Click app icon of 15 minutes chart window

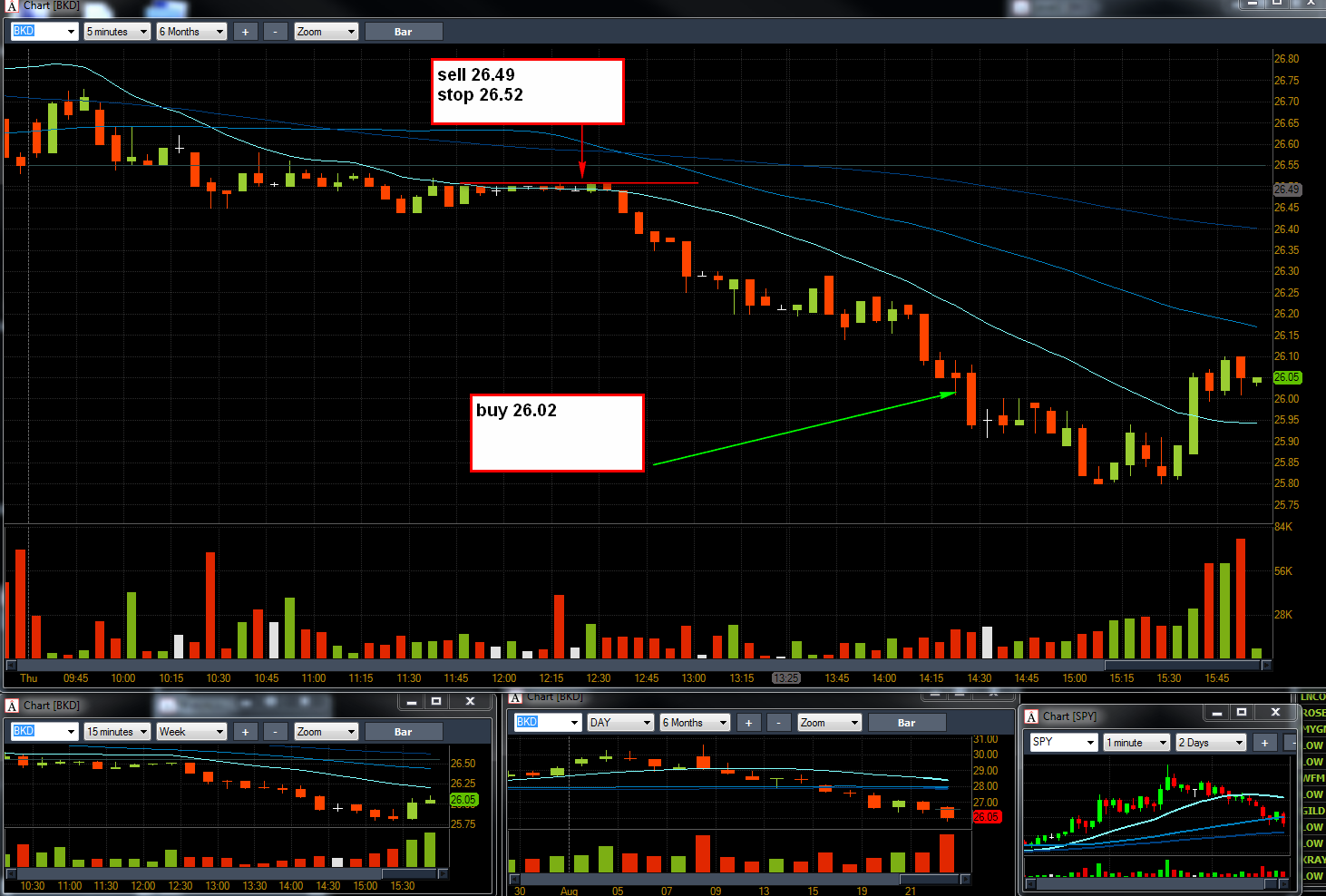tap(12, 706)
